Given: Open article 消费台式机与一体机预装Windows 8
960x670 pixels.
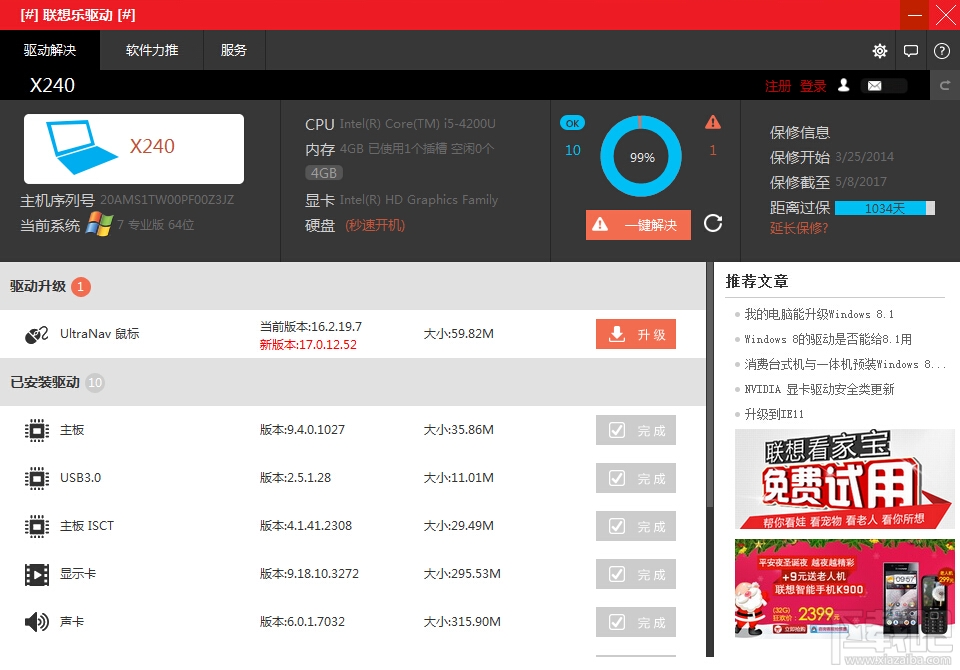Looking at the screenshot, I should coord(845,364).
